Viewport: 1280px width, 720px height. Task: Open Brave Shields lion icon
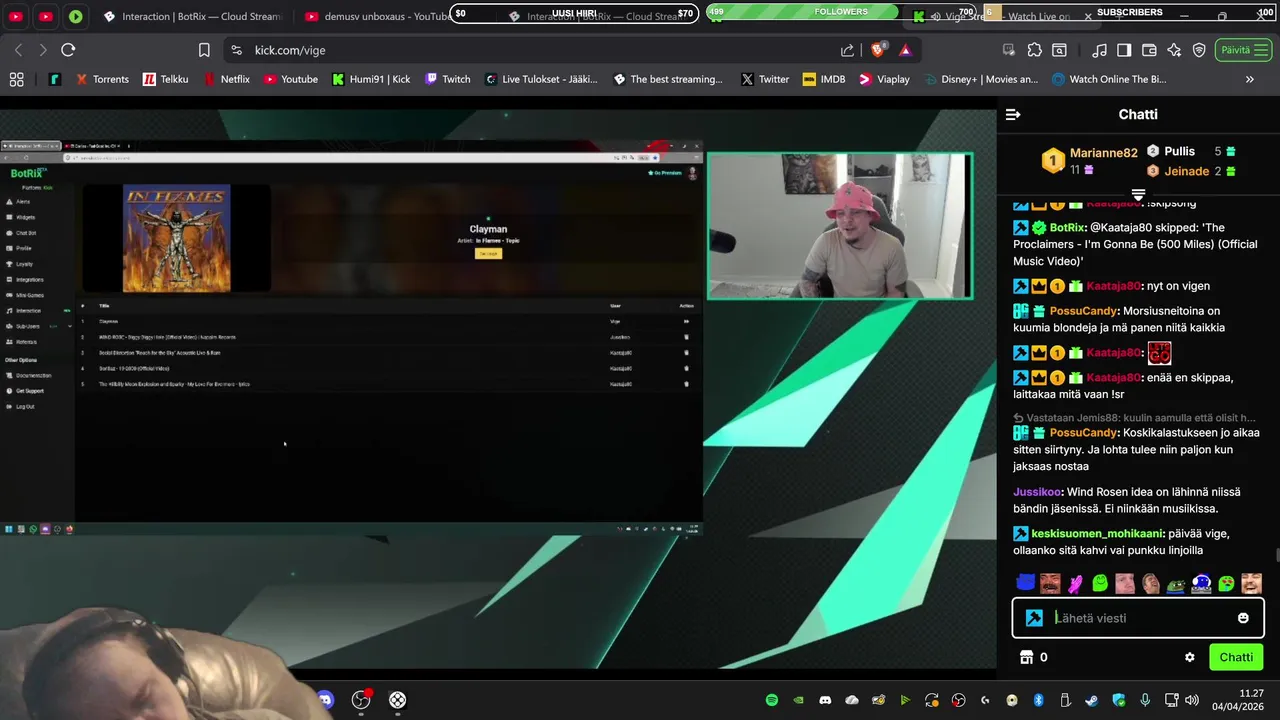(x=878, y=50)
